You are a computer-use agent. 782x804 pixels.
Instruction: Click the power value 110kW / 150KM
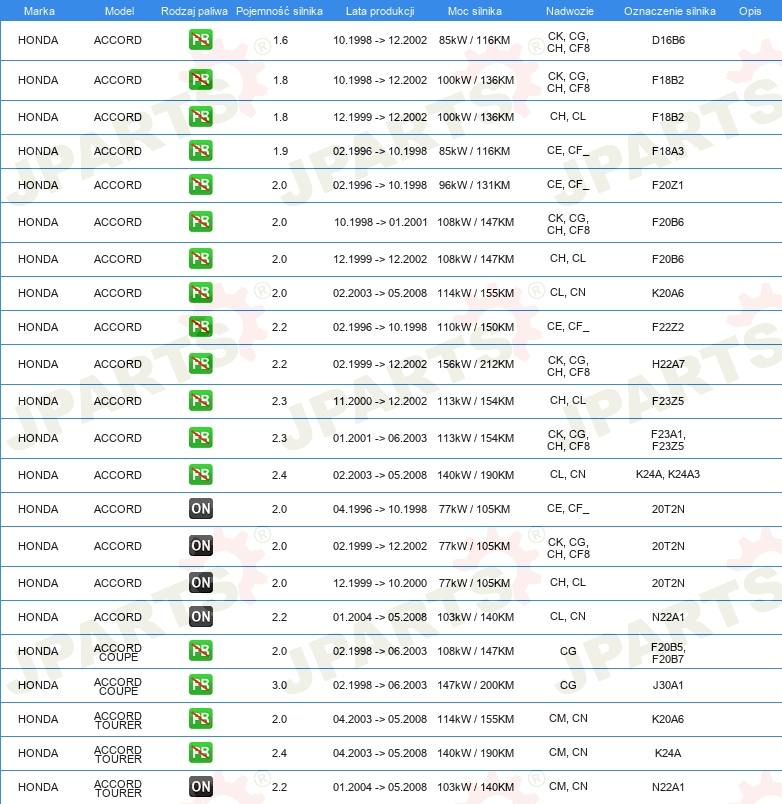coord(475,327)
